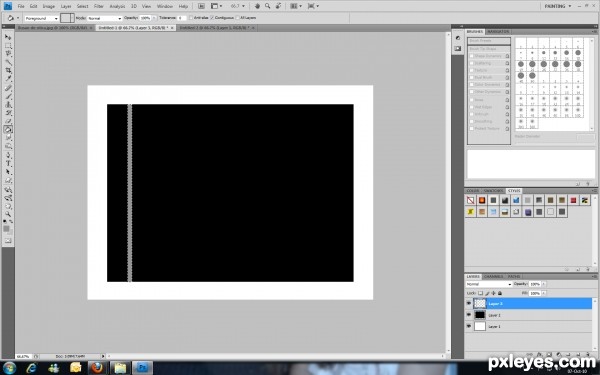The width and height of the screenshot is (600, 375).
Task: Switch to the Channels tab
Action: [x=493, y=277]
